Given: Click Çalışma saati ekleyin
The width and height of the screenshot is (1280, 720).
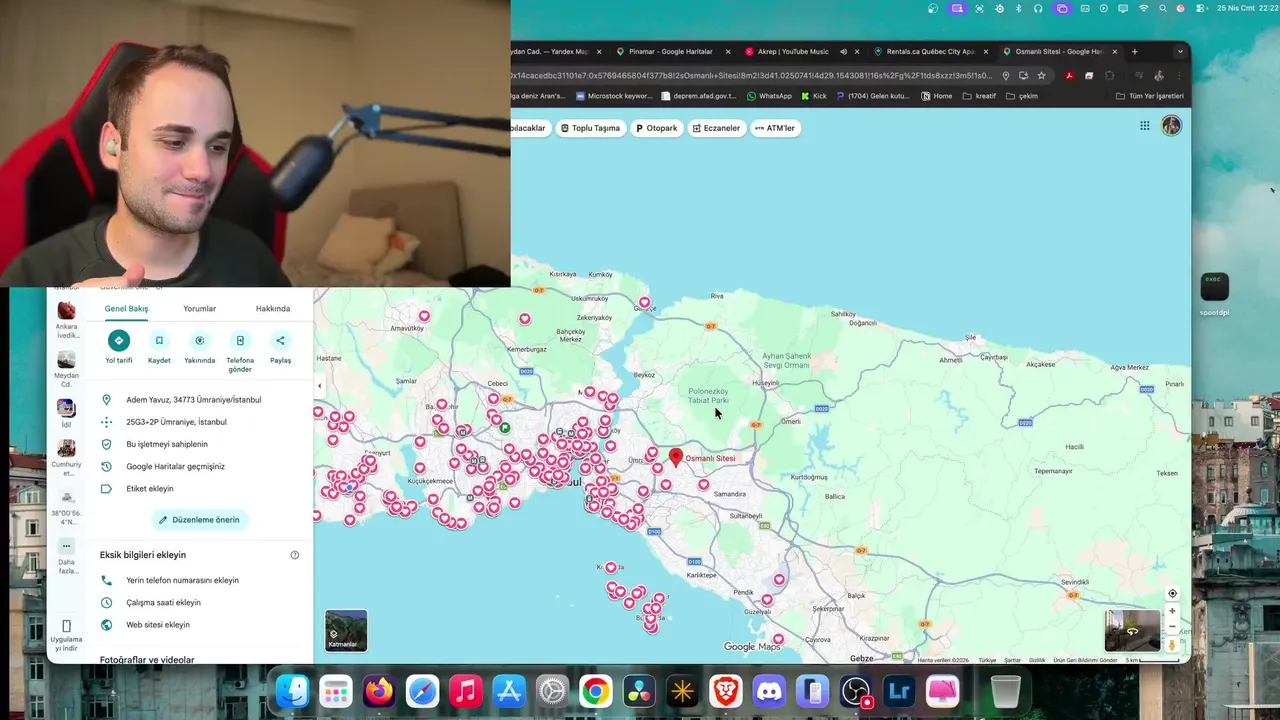Looking at the screenshot, I should 163,603.
